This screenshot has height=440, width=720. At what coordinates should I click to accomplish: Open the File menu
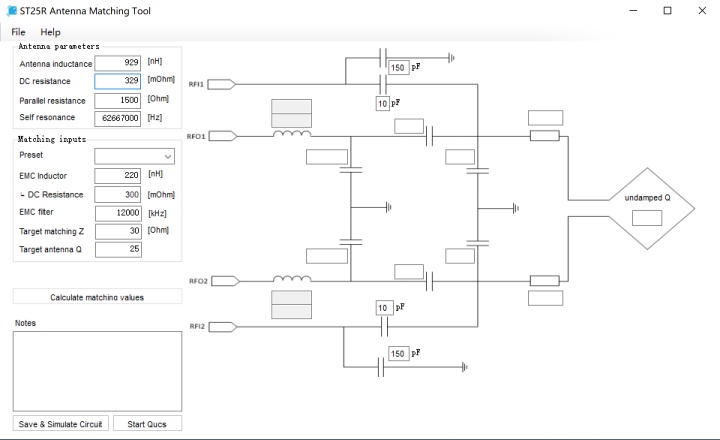click(x=18, y=32)
